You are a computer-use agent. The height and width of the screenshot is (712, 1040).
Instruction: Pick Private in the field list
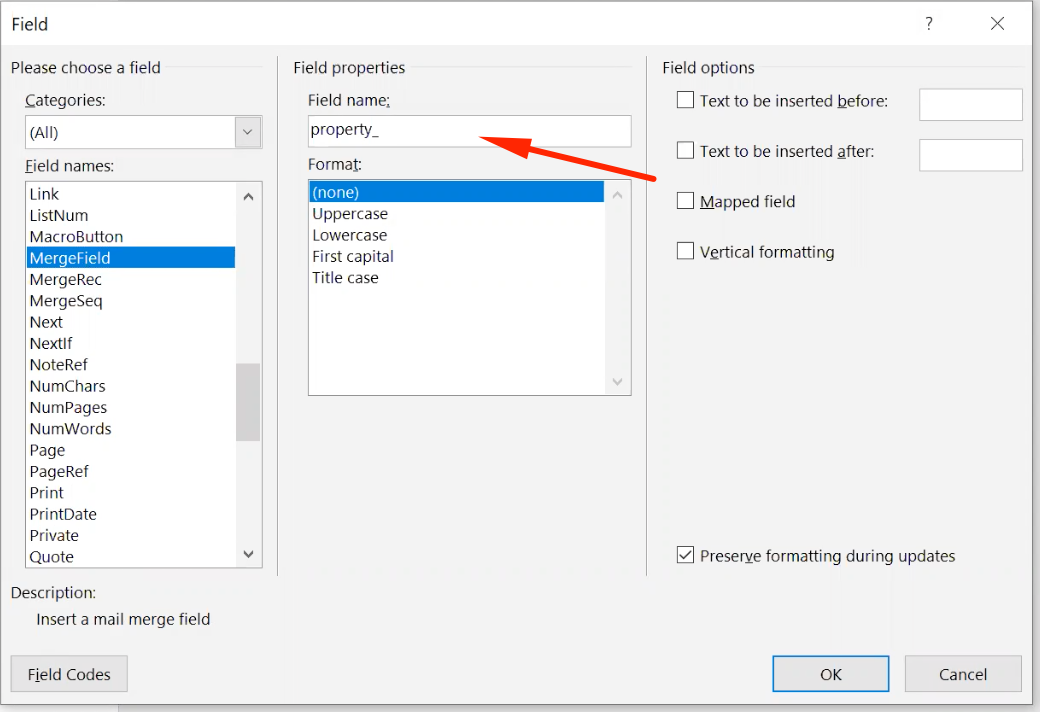pos(131,535)
